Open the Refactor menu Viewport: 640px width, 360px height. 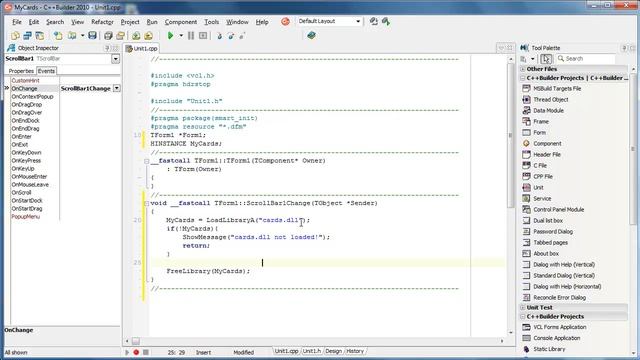[102, 22]
